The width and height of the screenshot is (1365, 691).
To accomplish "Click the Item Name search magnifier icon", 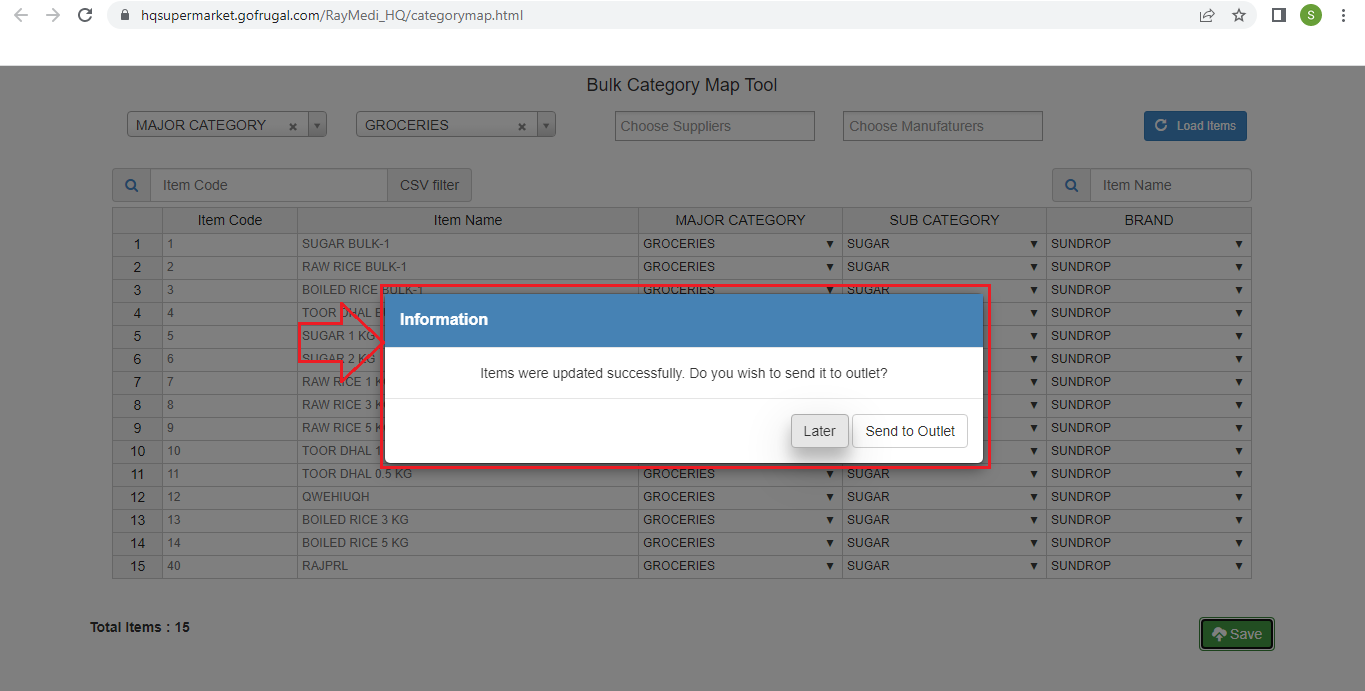I will 1071,185.
